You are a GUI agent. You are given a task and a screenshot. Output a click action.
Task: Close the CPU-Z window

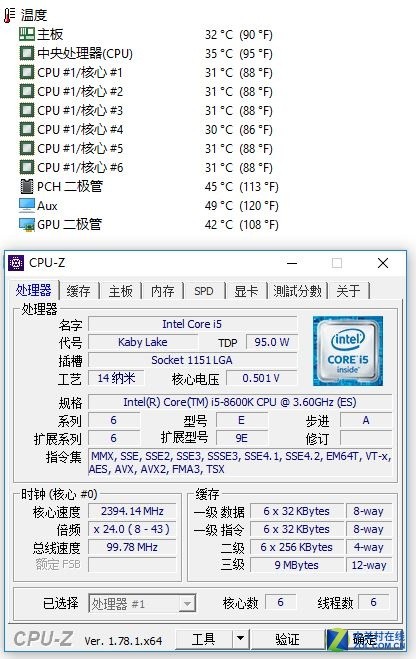pyautogui.click(x=383, y=263)
